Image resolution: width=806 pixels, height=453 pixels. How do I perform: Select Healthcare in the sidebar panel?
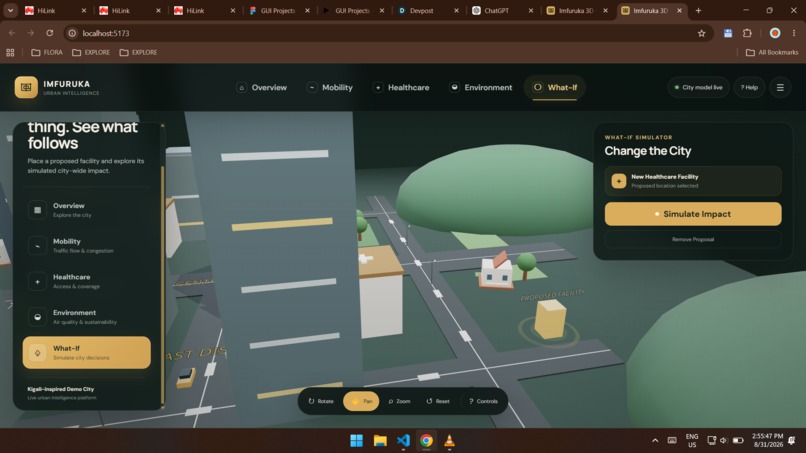click(86, 281)
